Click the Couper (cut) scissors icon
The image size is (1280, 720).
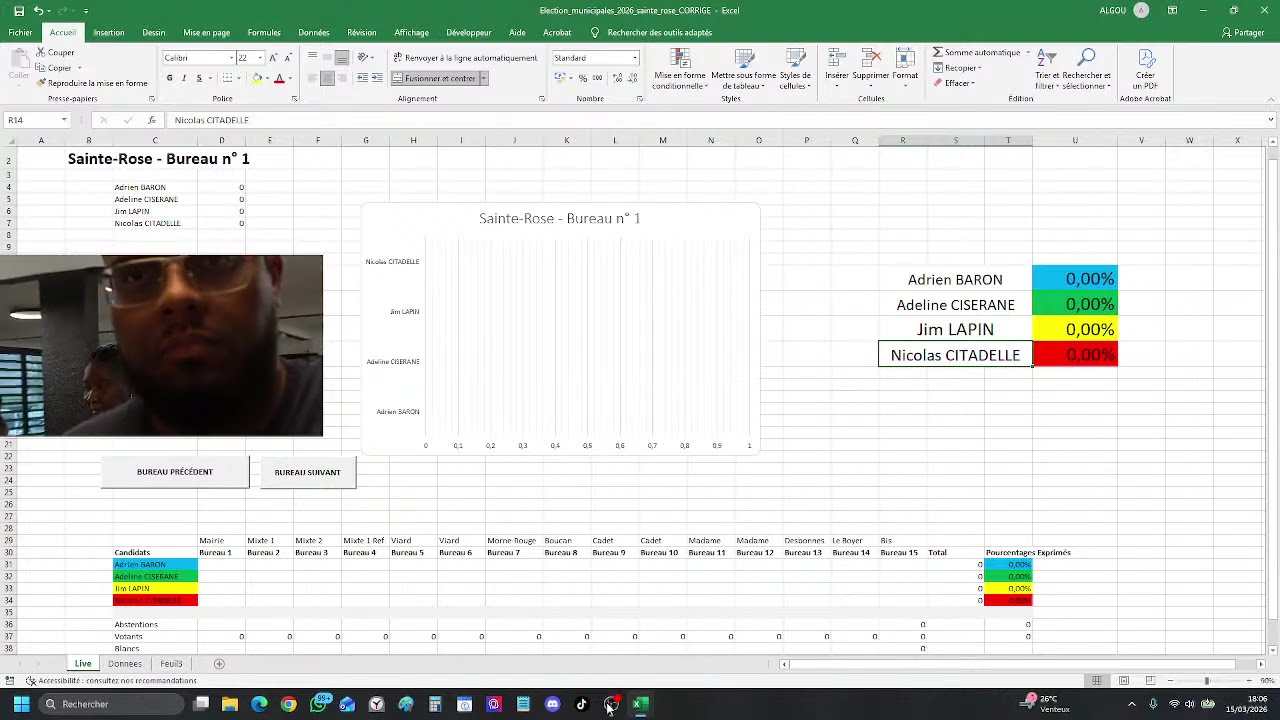[41, 52]
